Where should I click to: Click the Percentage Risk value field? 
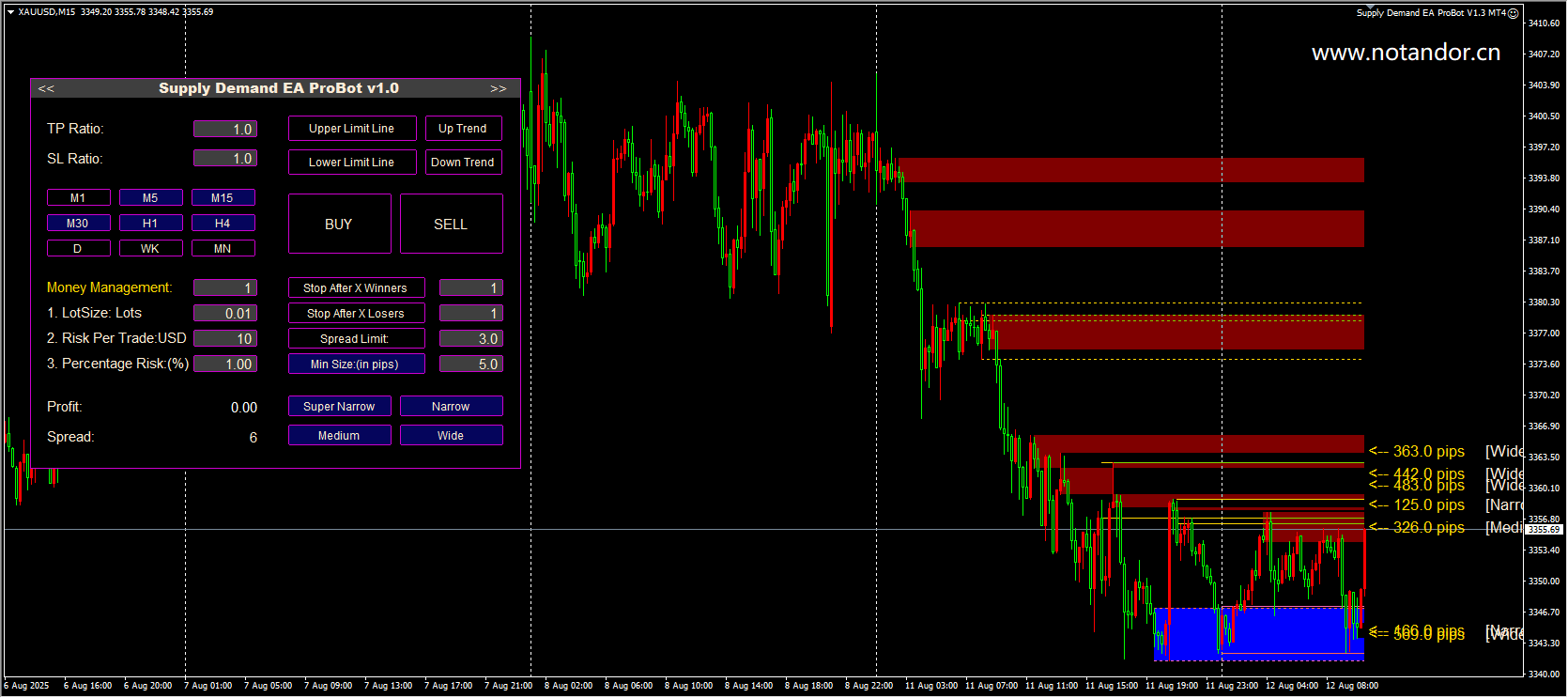[225, 365]
